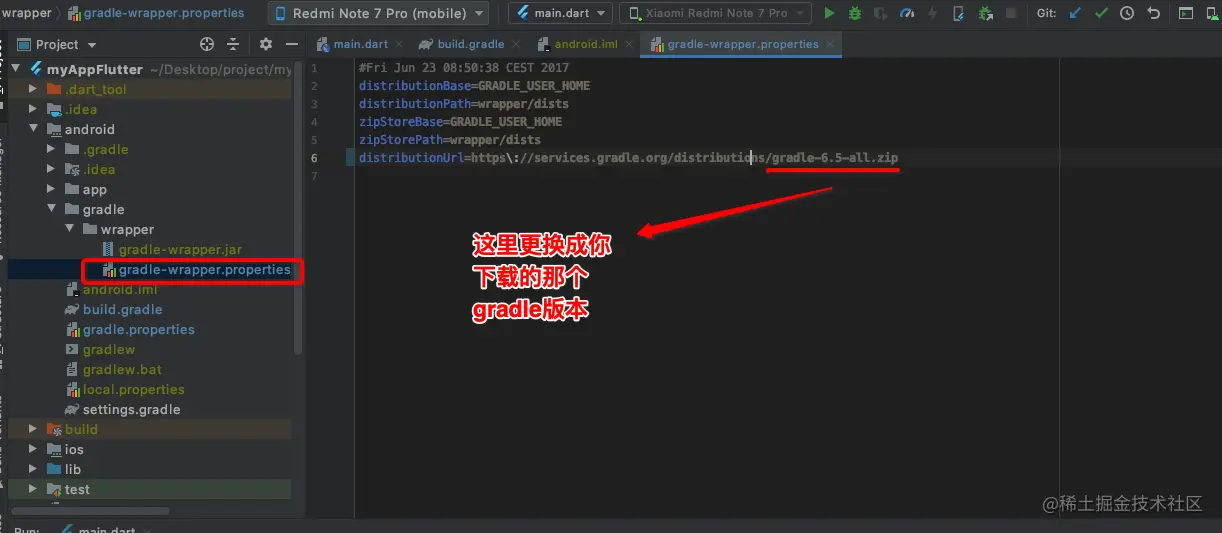Click the Flutter hot reload lightning icon
The image size is (1222, 533).
click(933, 14)
